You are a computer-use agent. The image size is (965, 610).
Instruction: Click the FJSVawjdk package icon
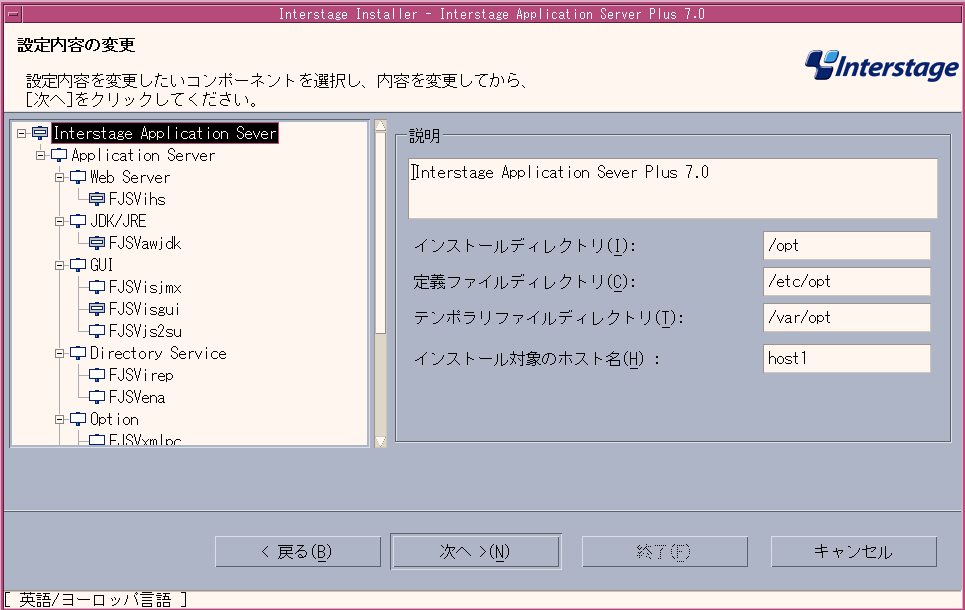[97, 243]
